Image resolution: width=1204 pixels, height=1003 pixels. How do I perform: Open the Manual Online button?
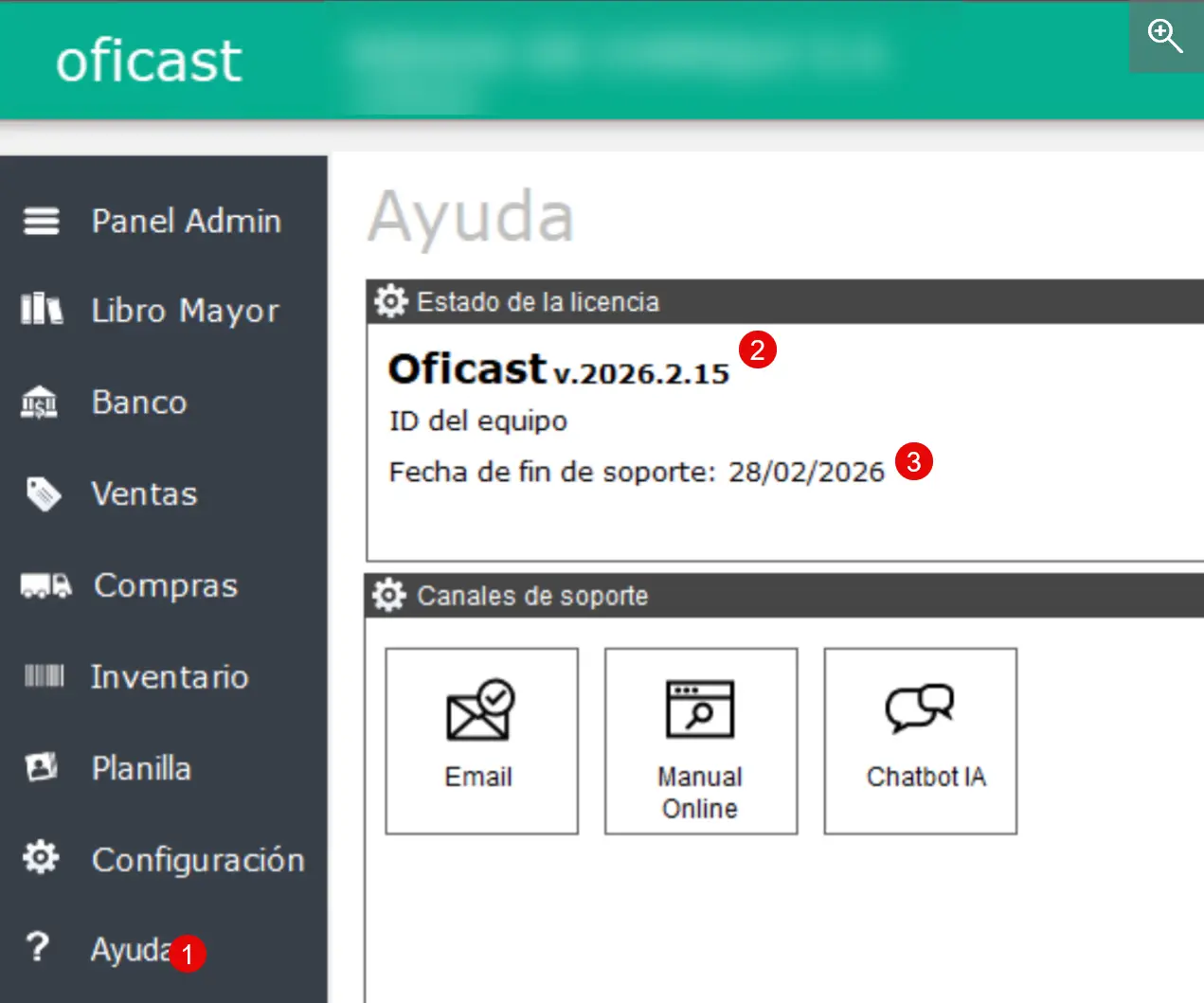coord(700,741)
